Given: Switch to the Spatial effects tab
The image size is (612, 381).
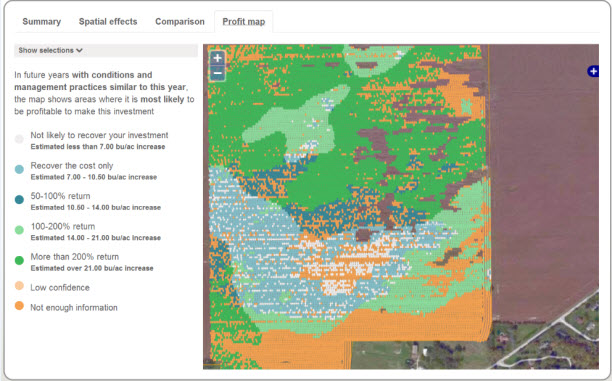Looking at the screenshot, I should coord(108,21).
